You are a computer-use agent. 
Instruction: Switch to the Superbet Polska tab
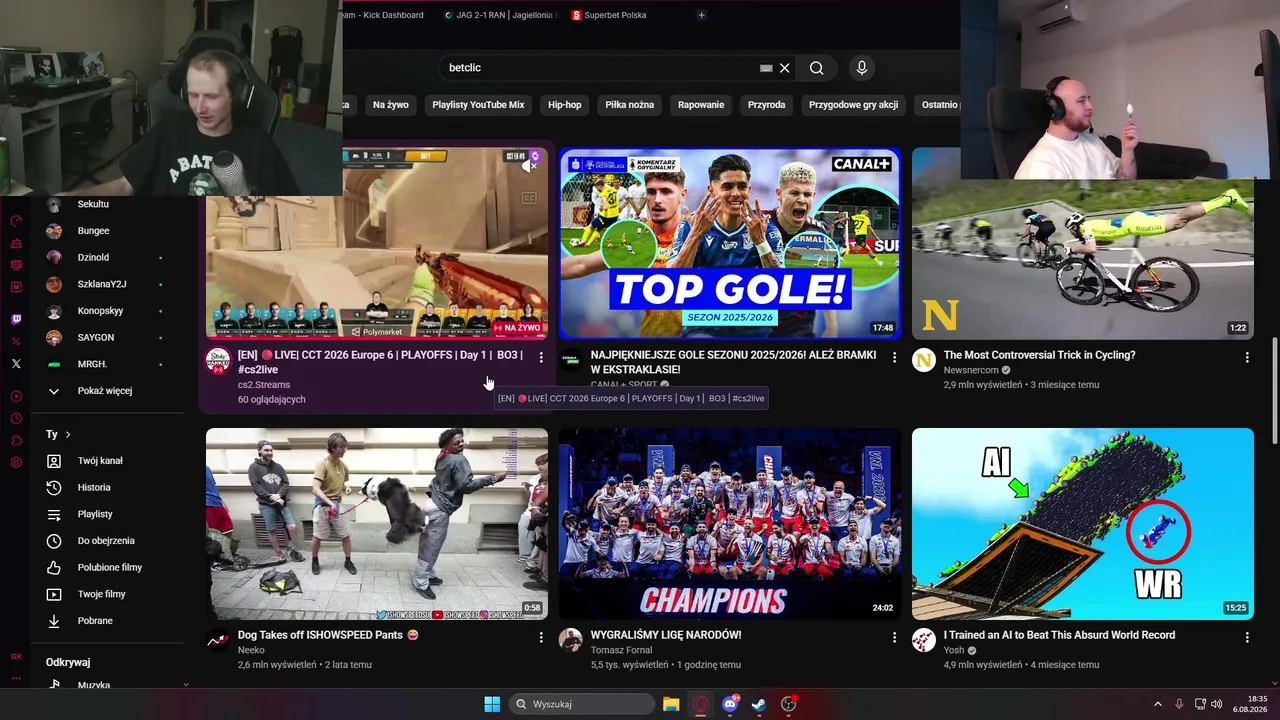coord(610,15)
